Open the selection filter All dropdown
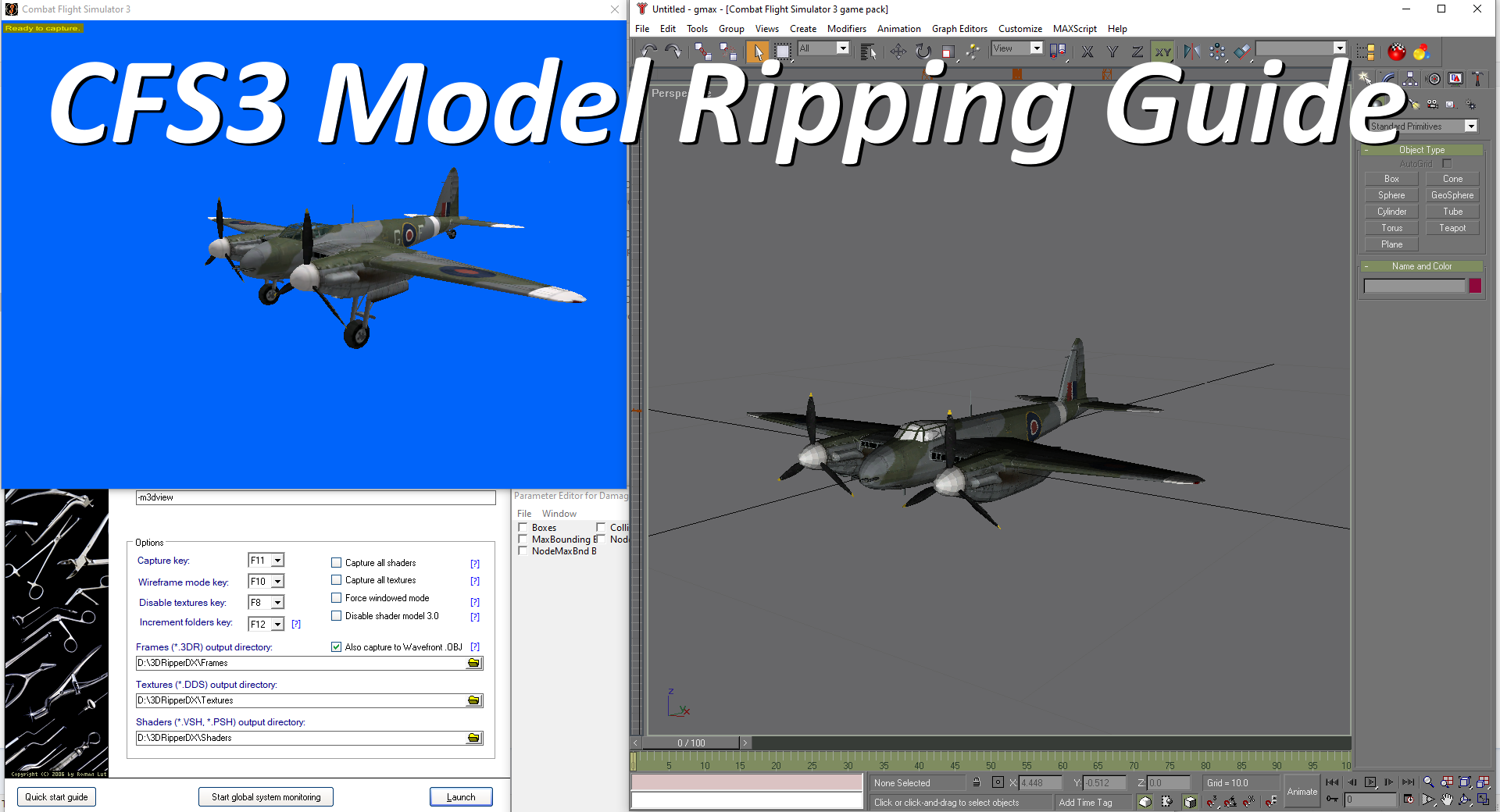Viewport: 1500px width, 812px height. click(x=842, y=48)
